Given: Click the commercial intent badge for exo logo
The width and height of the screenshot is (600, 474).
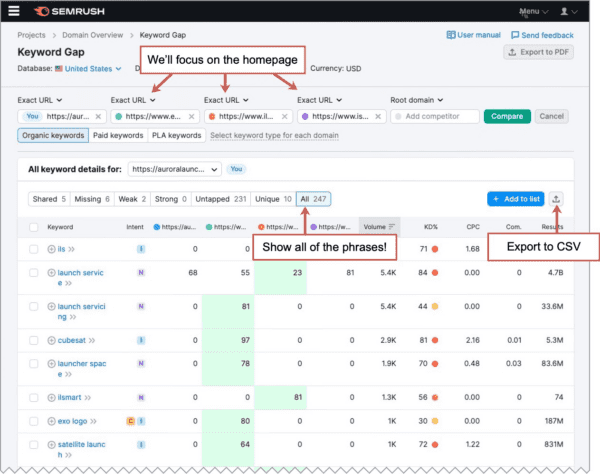Looking at the screenshot, I should 130,421.
